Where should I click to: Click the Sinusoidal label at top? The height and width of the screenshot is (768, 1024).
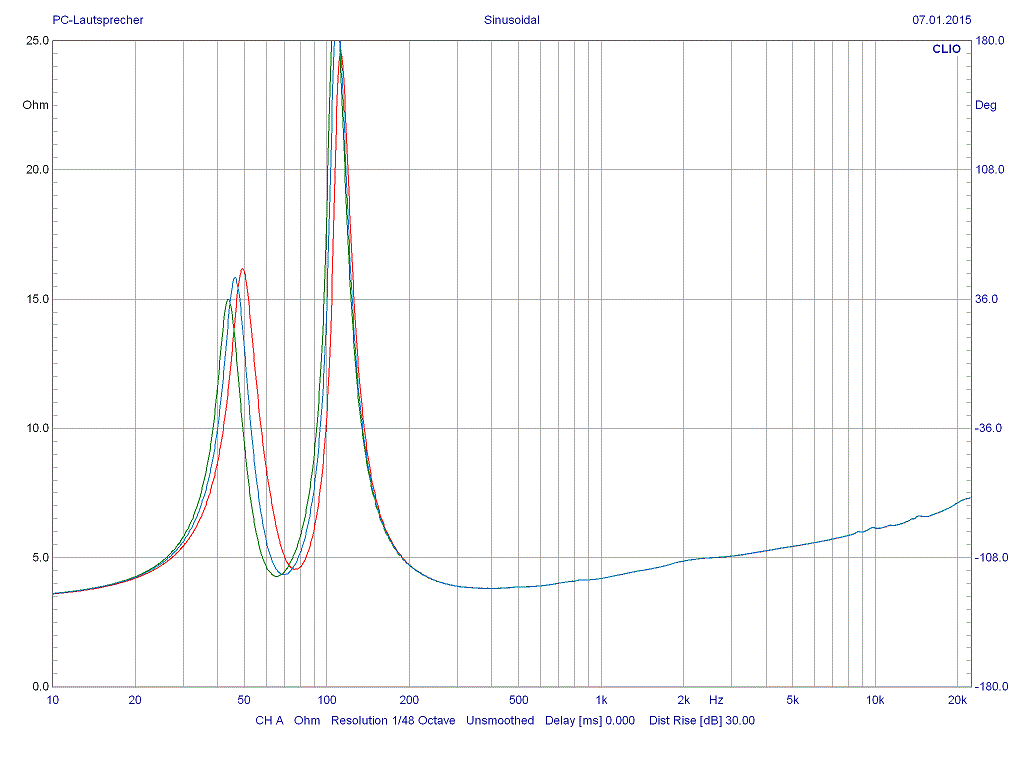tap(511, 19)
